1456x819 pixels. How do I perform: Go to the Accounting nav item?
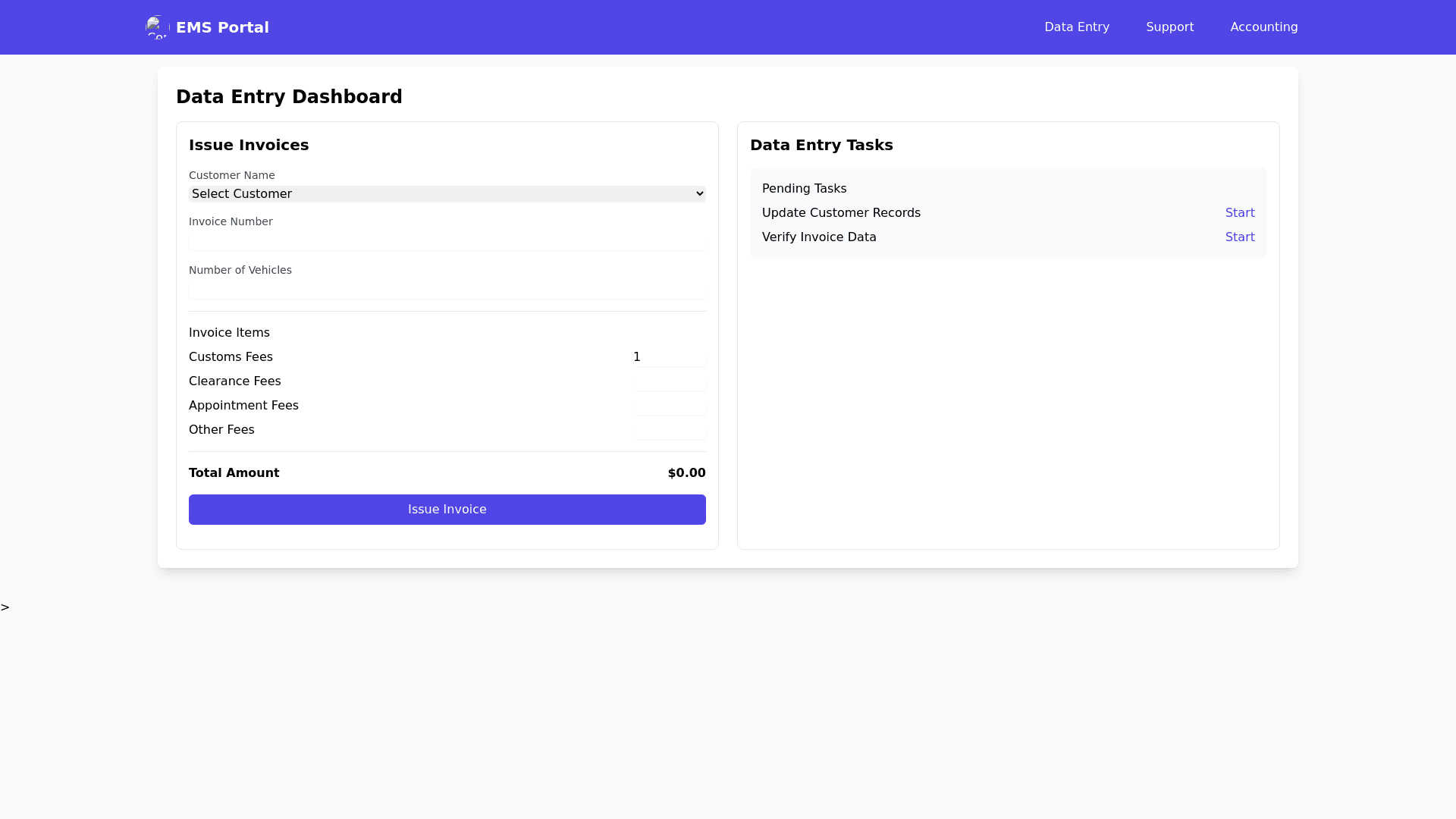[1263, 27]
